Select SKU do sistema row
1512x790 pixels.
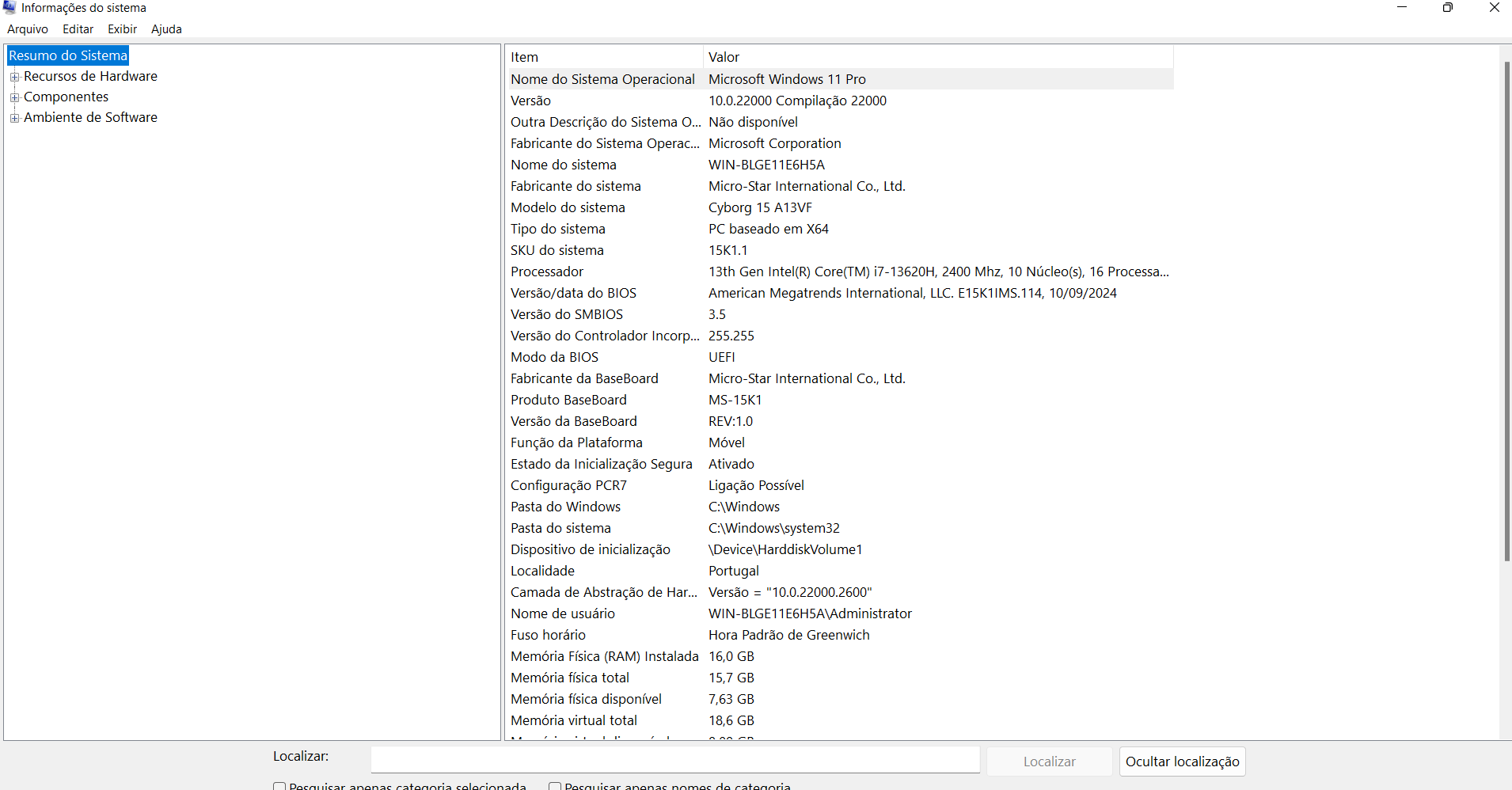click(839, 250)
